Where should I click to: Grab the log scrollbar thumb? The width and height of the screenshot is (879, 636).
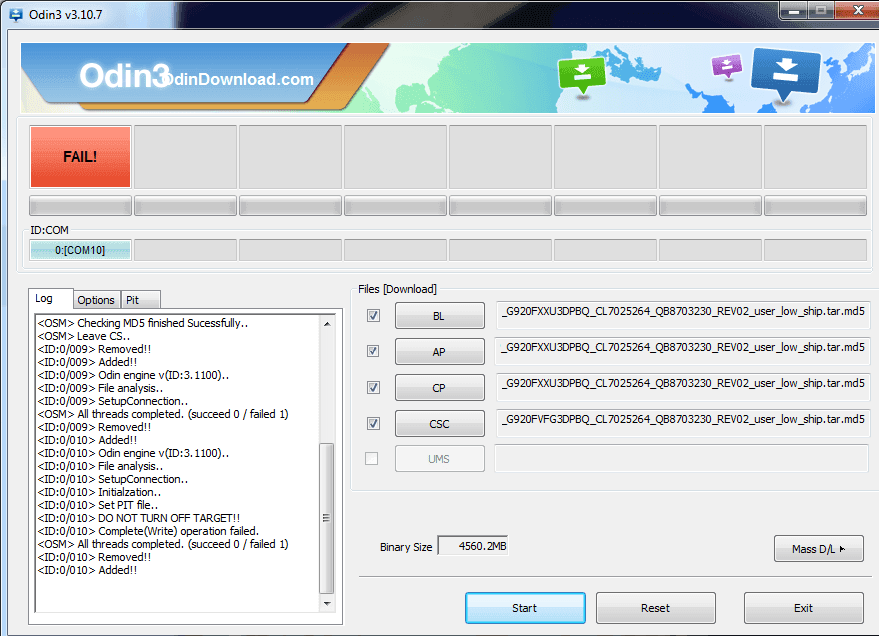(x=327, y=518)
